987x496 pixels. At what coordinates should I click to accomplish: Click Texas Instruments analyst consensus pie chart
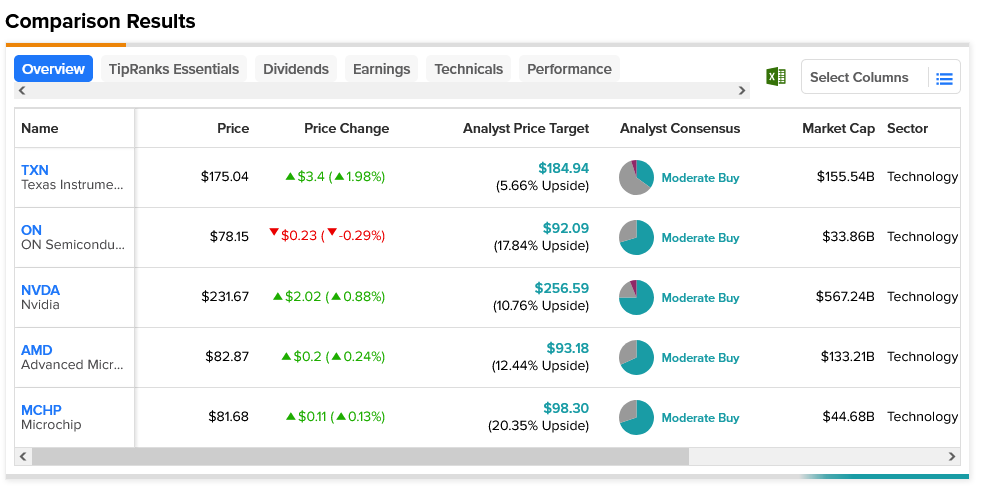click(636, 177)
